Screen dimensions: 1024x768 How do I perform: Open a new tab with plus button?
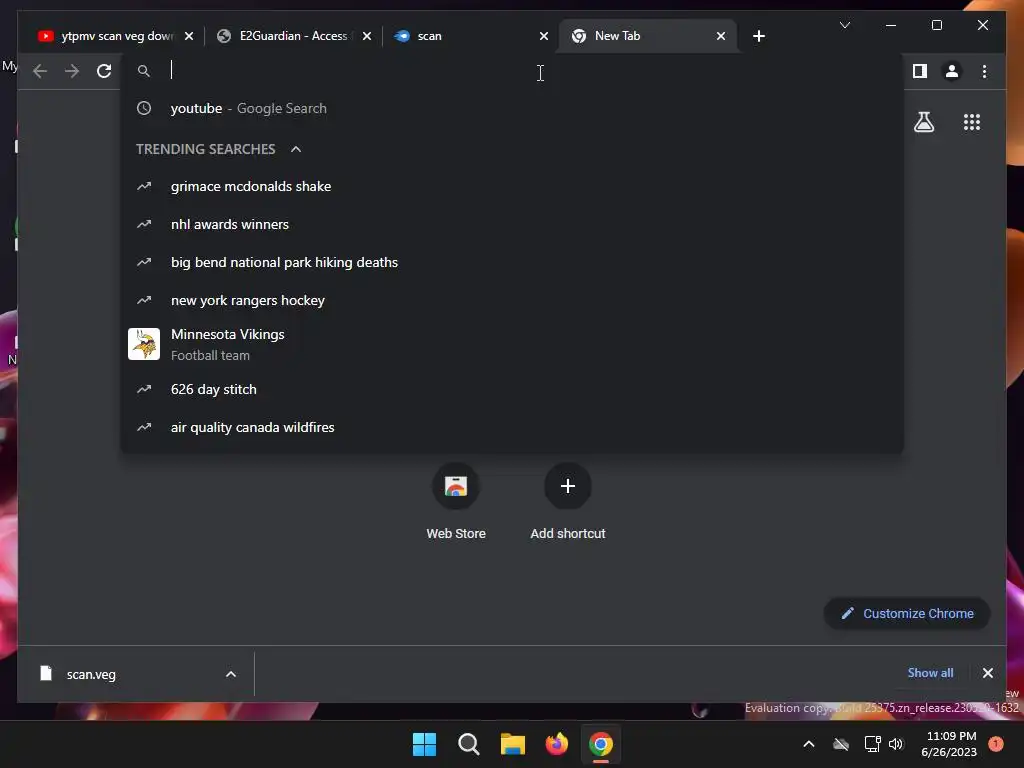click(x=758, y=36)
